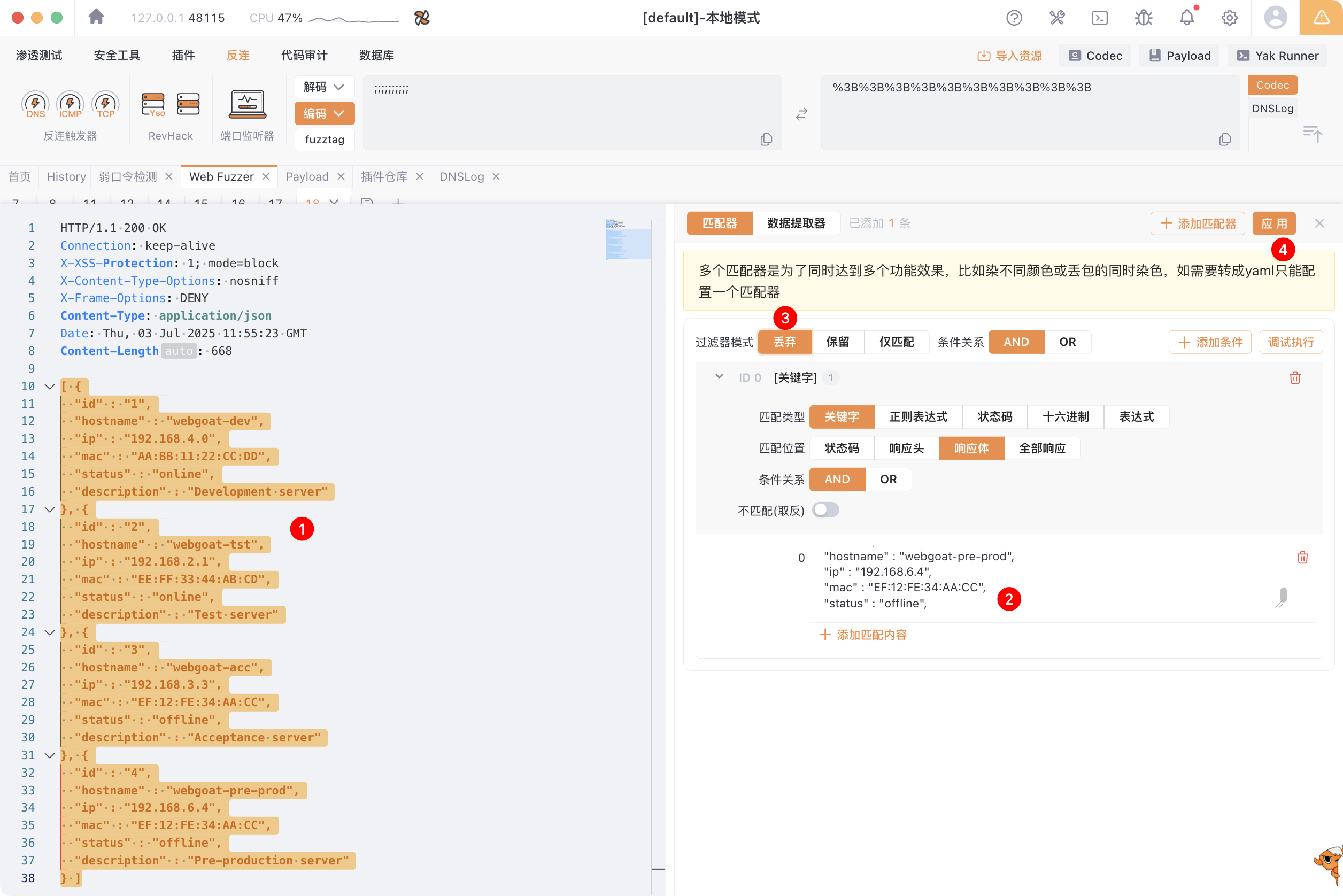Image resolution: width=1343 pixels, height=896 pixels.
Task: Open the user avatar menu
Action: coord(1275,18)
